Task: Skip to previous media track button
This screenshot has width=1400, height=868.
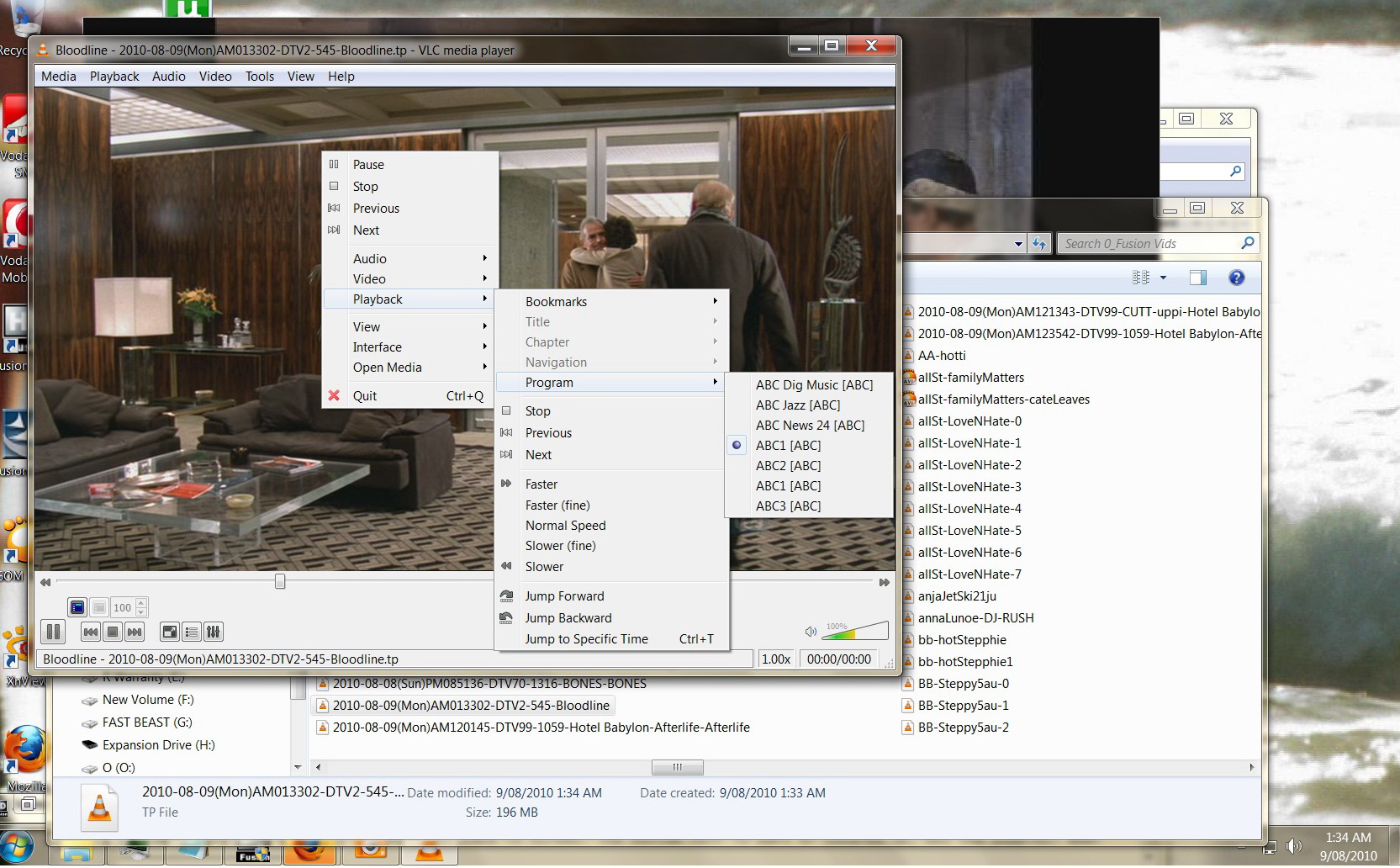Action: tap(91, 632)
